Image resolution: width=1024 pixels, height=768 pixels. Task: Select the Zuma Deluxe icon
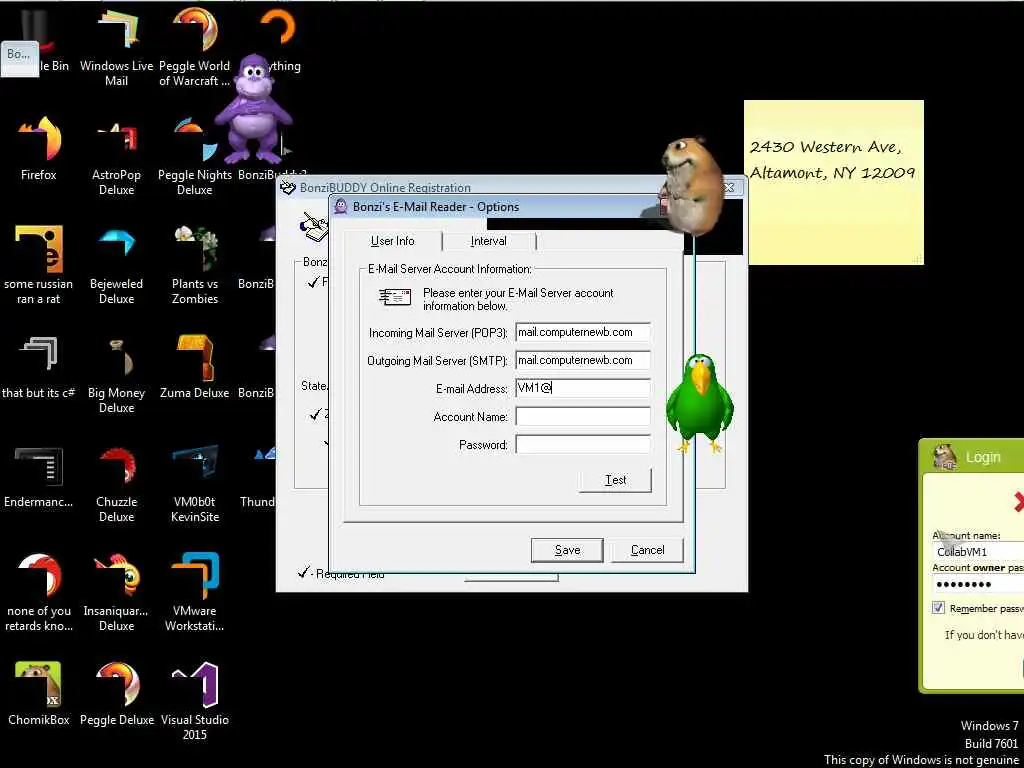point(195,367)
